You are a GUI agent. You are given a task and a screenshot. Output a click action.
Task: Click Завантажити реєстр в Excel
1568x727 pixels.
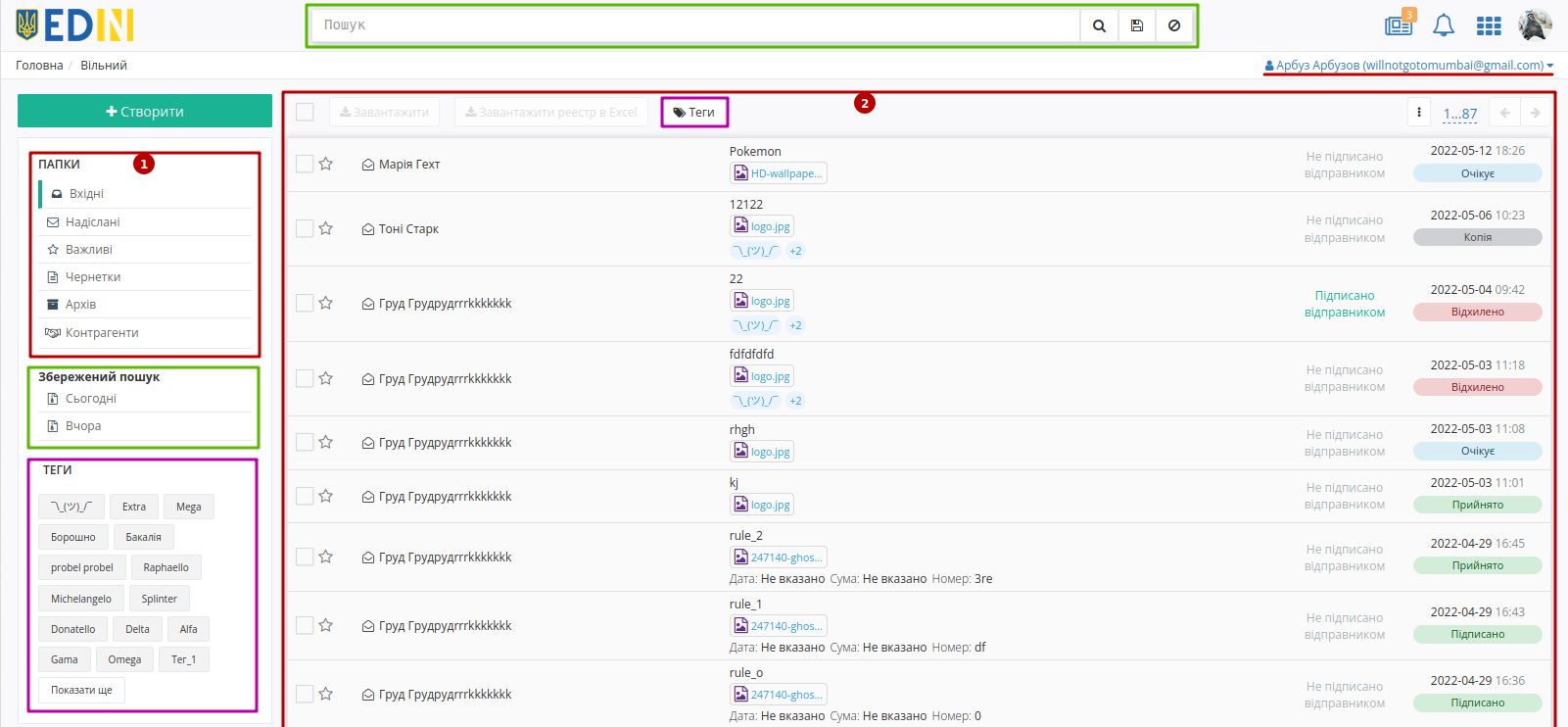click(x=551, y=113)
